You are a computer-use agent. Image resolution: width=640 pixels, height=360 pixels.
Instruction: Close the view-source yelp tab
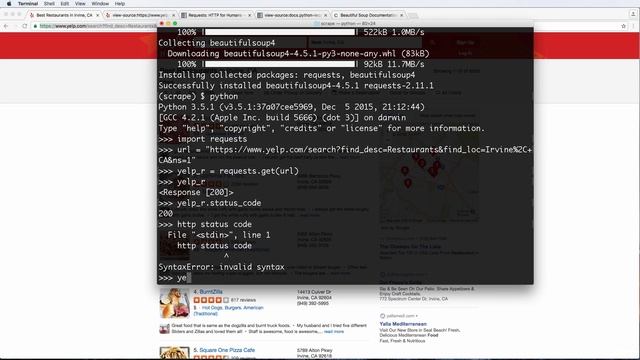[173, 15]
